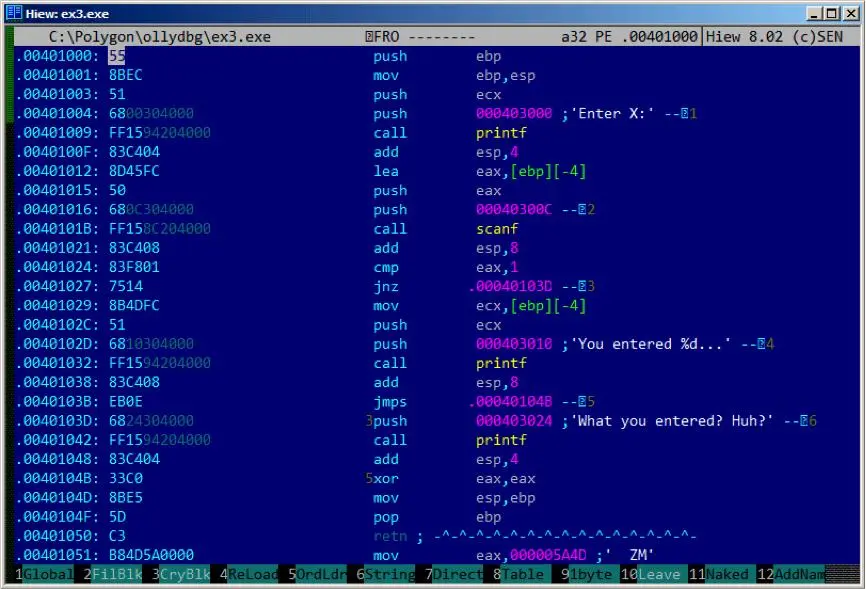Click the a32 PE .00401000 header text
This screenshot has height=589, width=866.
tap(629, 37)
